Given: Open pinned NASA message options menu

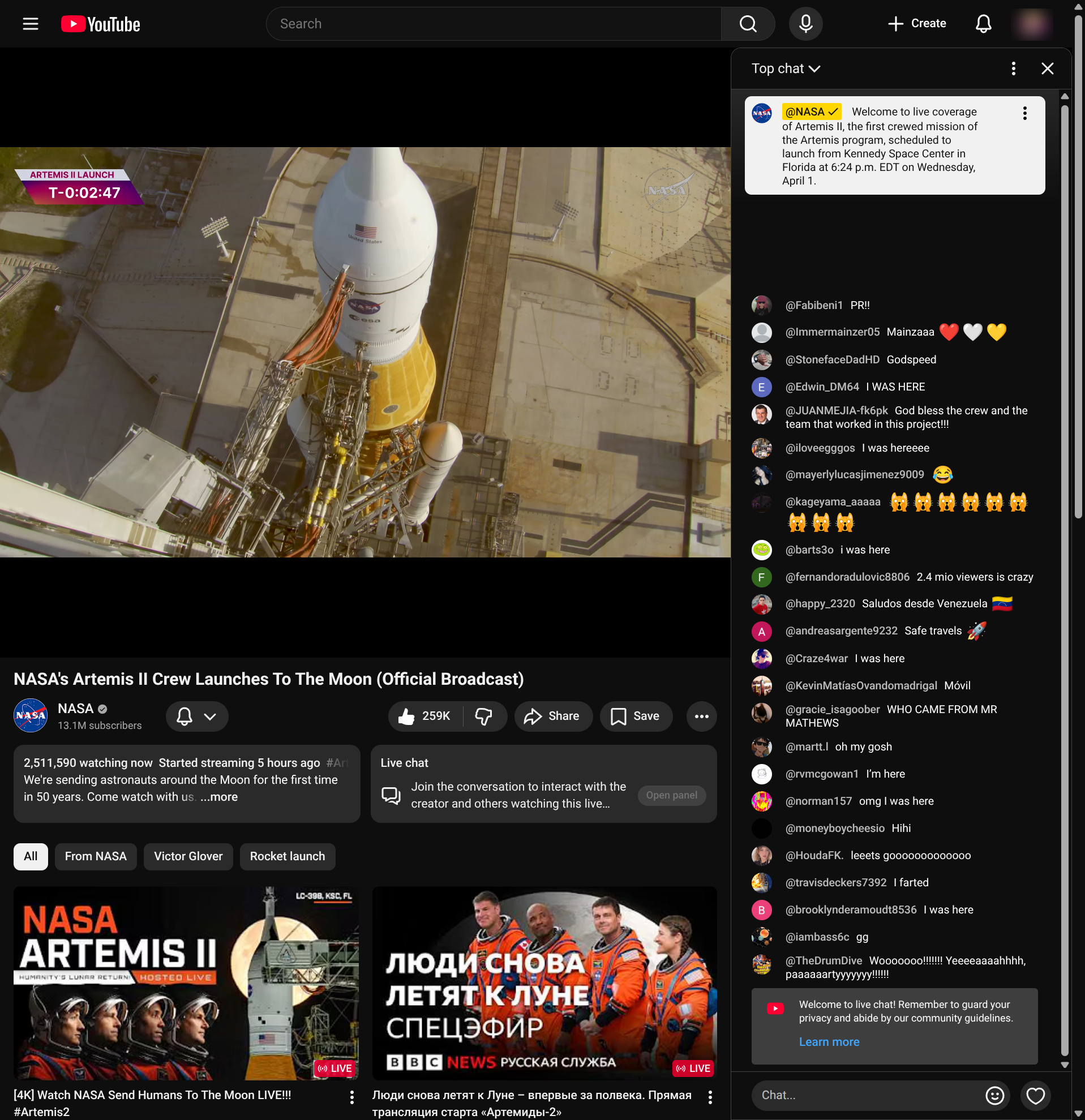Looking at the screenshot, I should [1024, 113].
